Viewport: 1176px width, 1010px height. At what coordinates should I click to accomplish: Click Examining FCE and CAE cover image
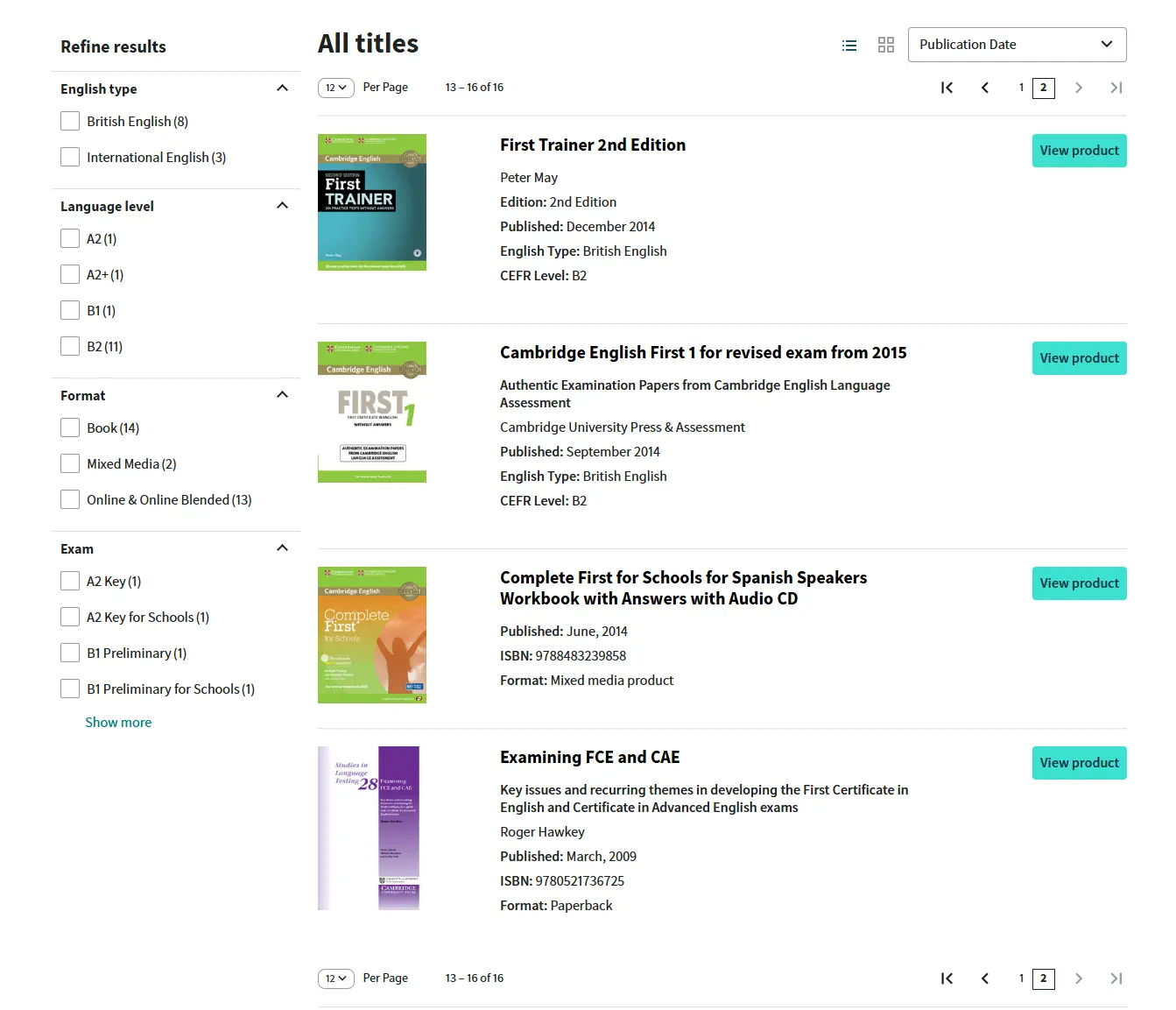[x=369, y=828]
